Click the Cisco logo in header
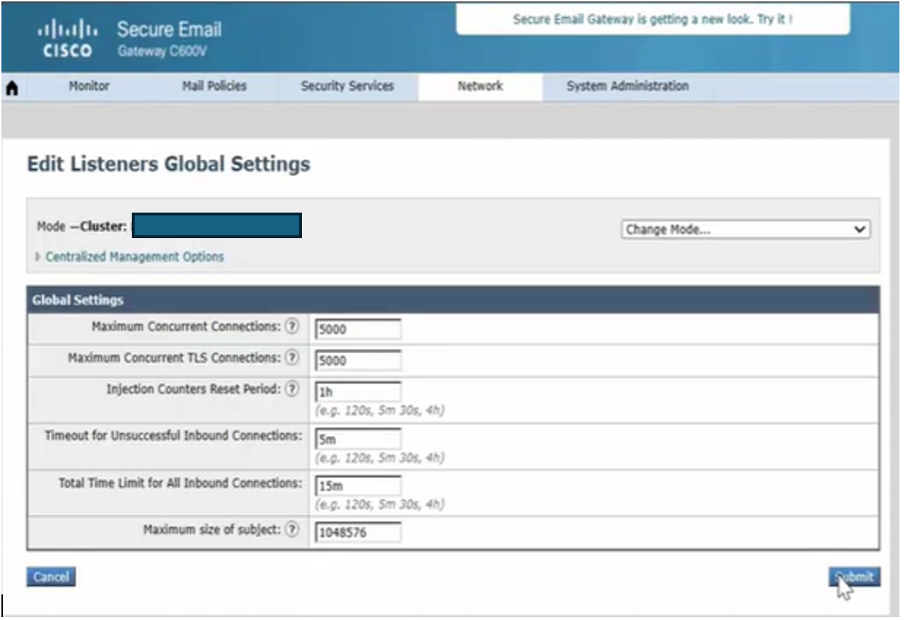904x620 pixels. coord(68,38)
